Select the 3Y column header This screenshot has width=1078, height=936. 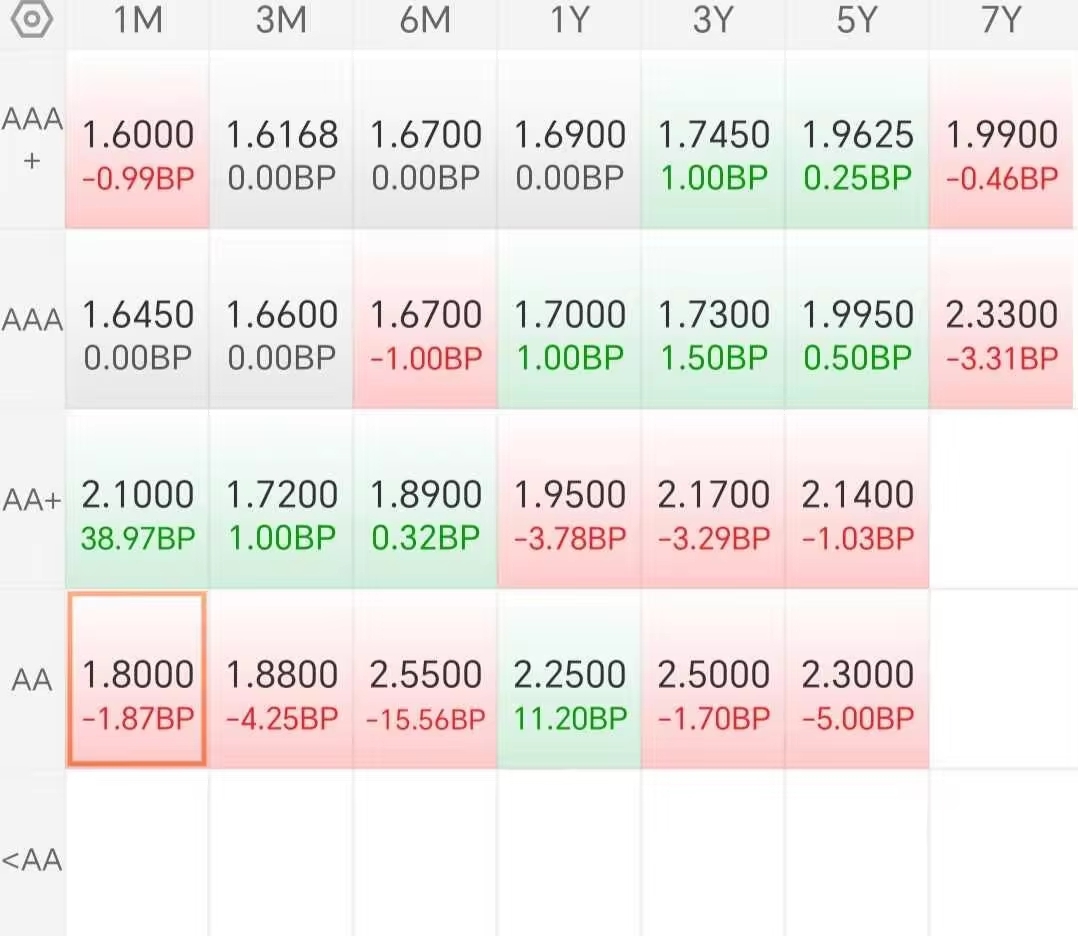pyautogui.click(x=713, y=19)
